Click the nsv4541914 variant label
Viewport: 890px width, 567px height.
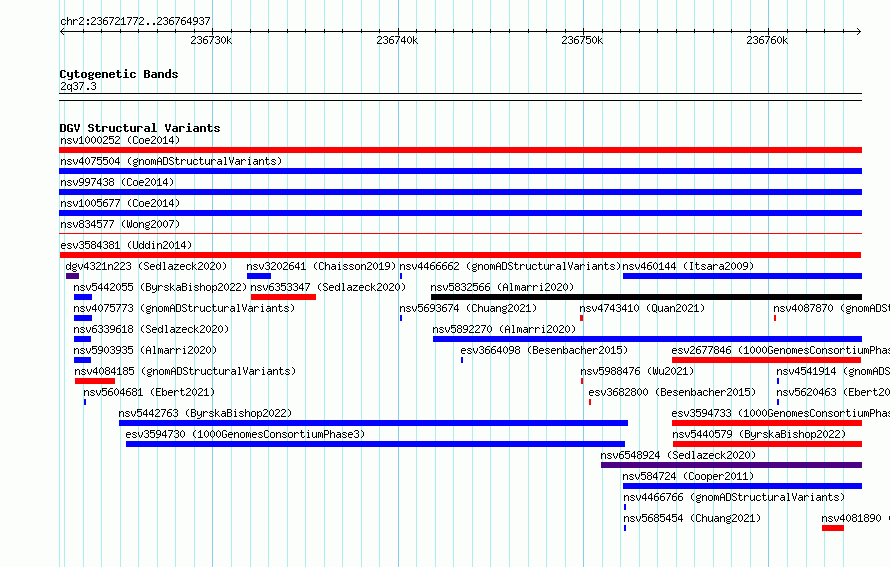(x=833, y=371)
